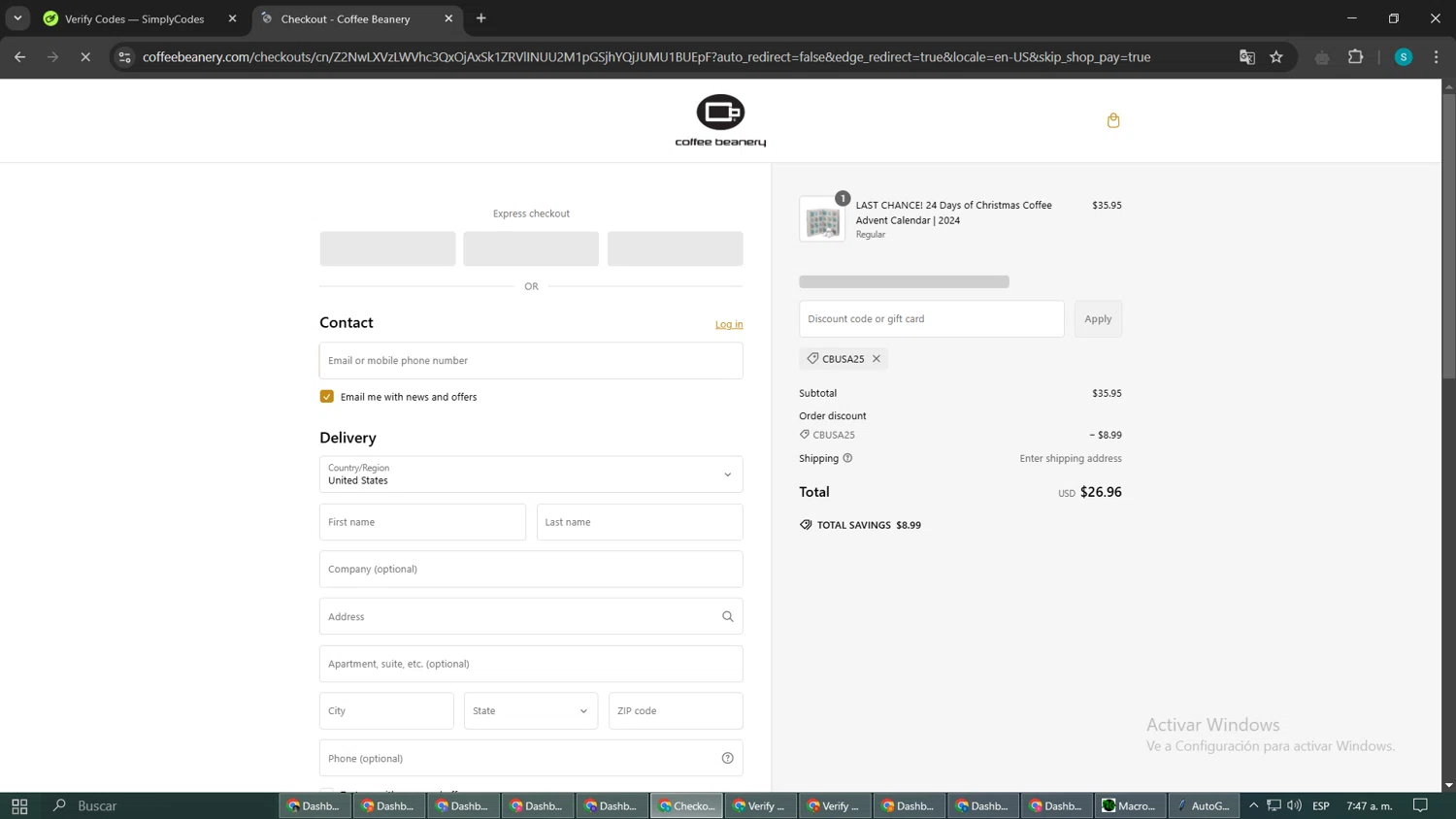
Task: Click the Email or mobile phone number field
Action: [531, 361]
